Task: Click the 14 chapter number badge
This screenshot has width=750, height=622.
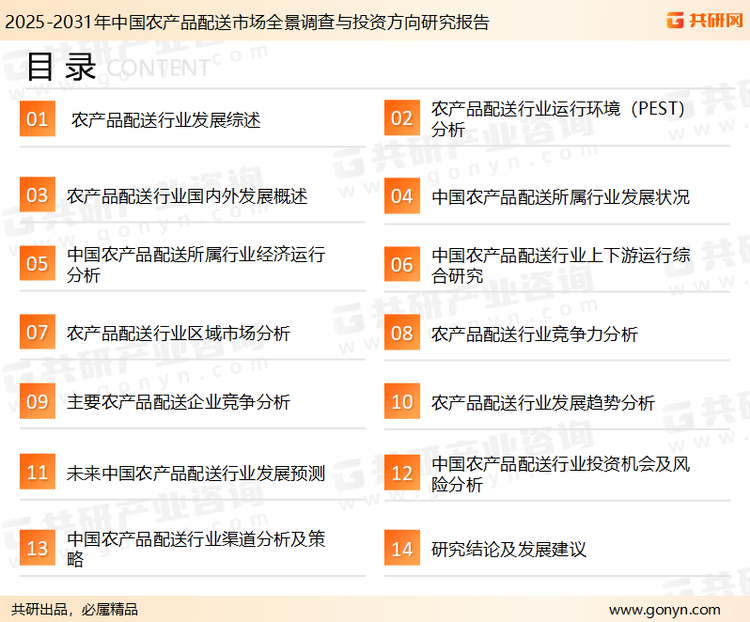Action: (401, 549)
